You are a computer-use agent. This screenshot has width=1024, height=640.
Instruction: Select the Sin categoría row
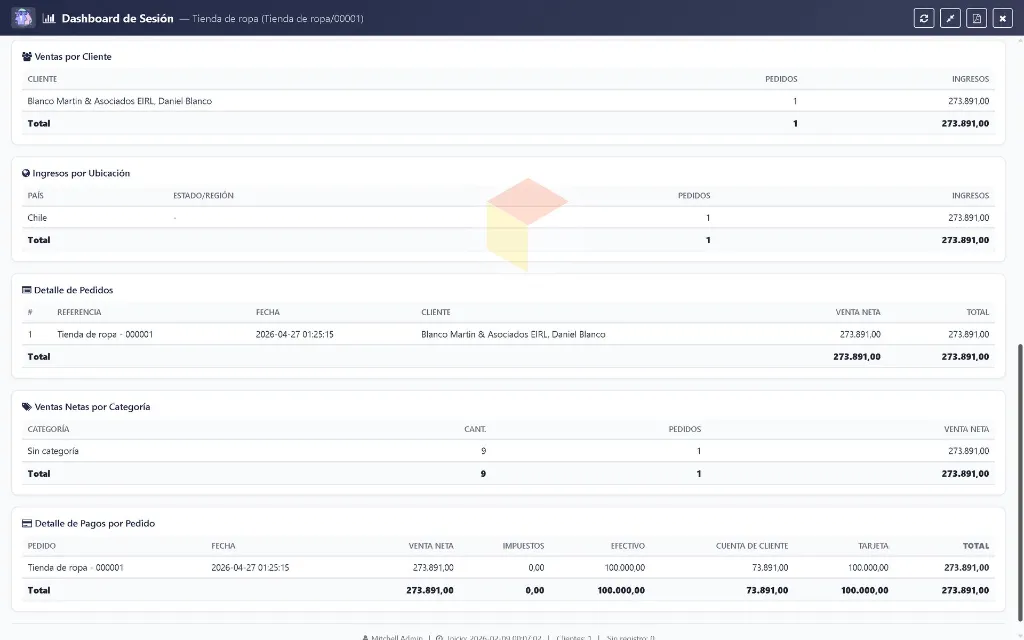point(508,451)
